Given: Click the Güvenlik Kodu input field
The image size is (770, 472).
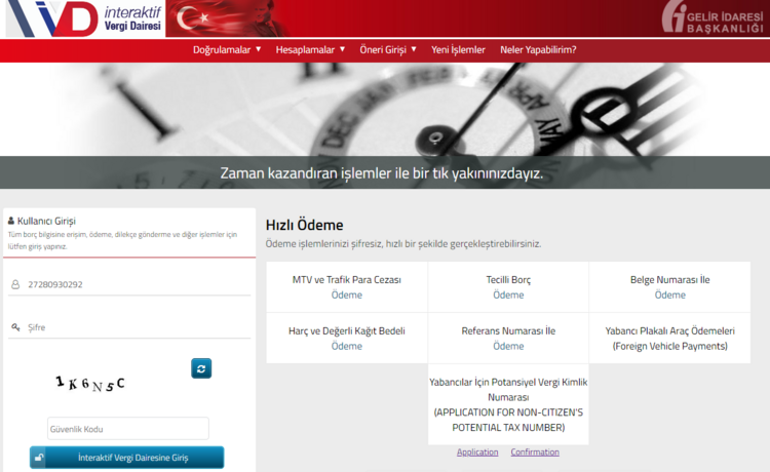Looking at the screenshot, I should [128, 429].
